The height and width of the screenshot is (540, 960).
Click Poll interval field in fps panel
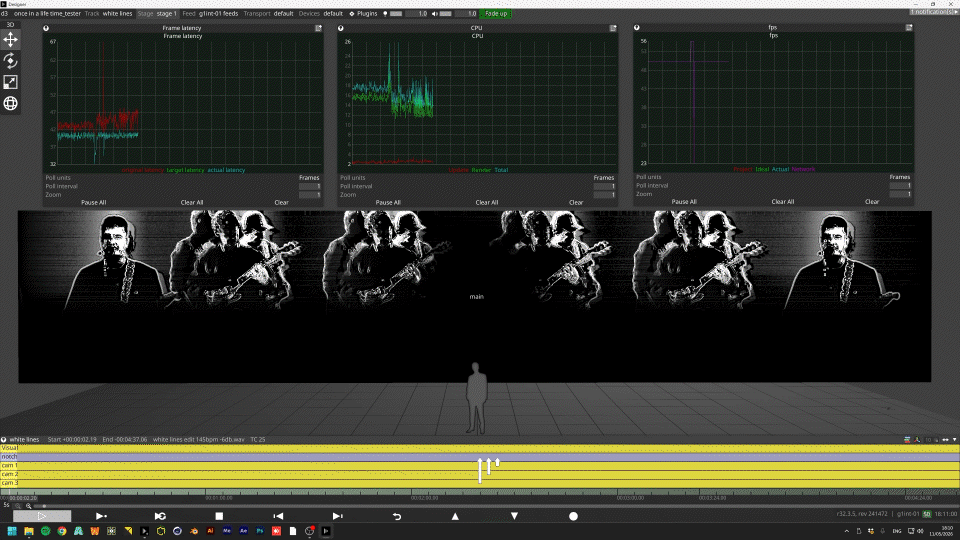pyautogui.click(x=900, y=186)
